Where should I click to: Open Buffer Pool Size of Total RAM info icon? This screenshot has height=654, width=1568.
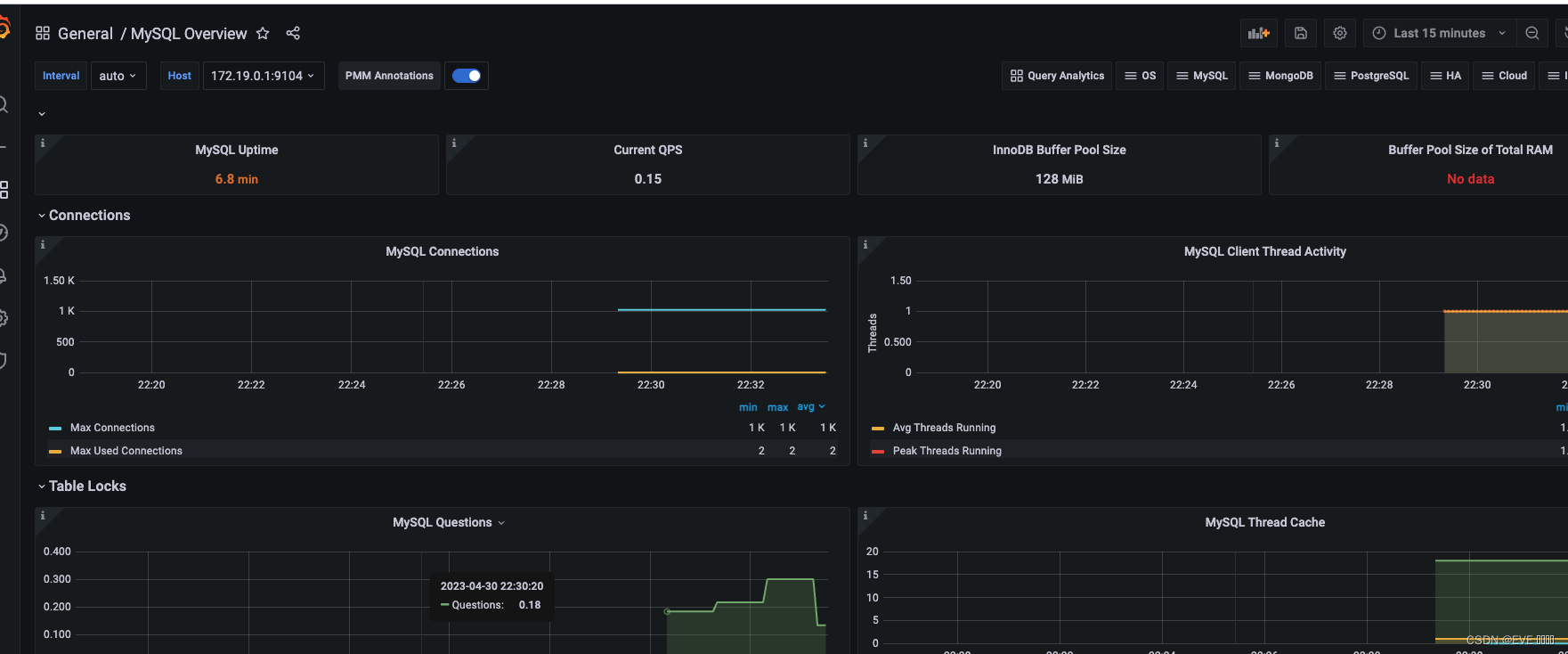pos(1277,143)
